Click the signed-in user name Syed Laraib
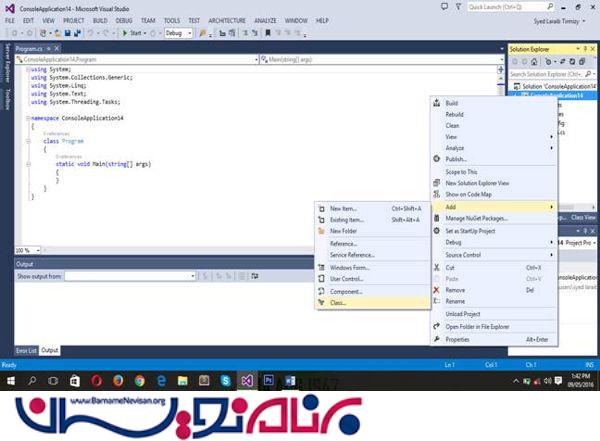This screenshot has width=600, height=441. (557, 21)
